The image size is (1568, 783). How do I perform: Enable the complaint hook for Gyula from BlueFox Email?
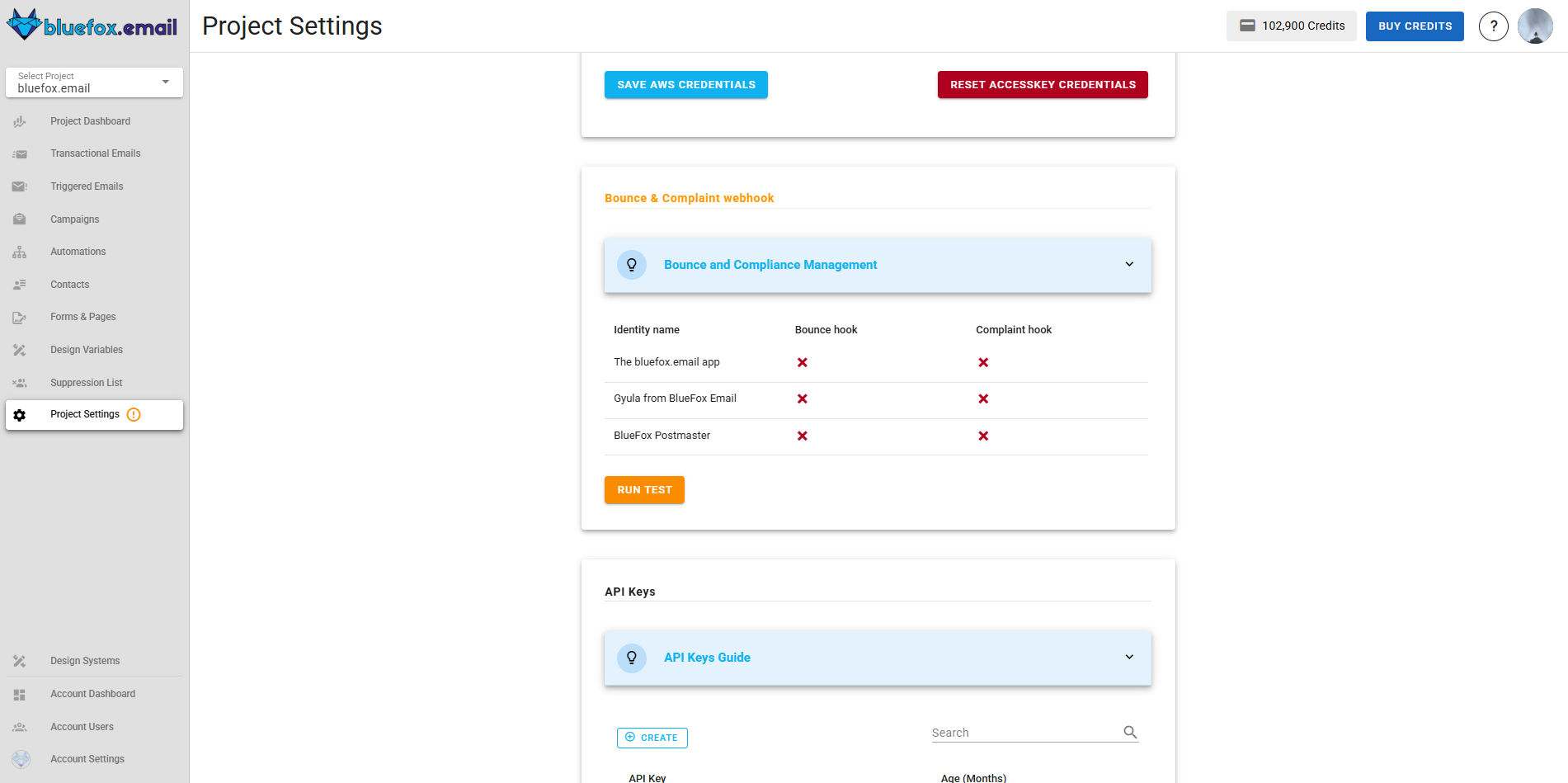(982, 399)
